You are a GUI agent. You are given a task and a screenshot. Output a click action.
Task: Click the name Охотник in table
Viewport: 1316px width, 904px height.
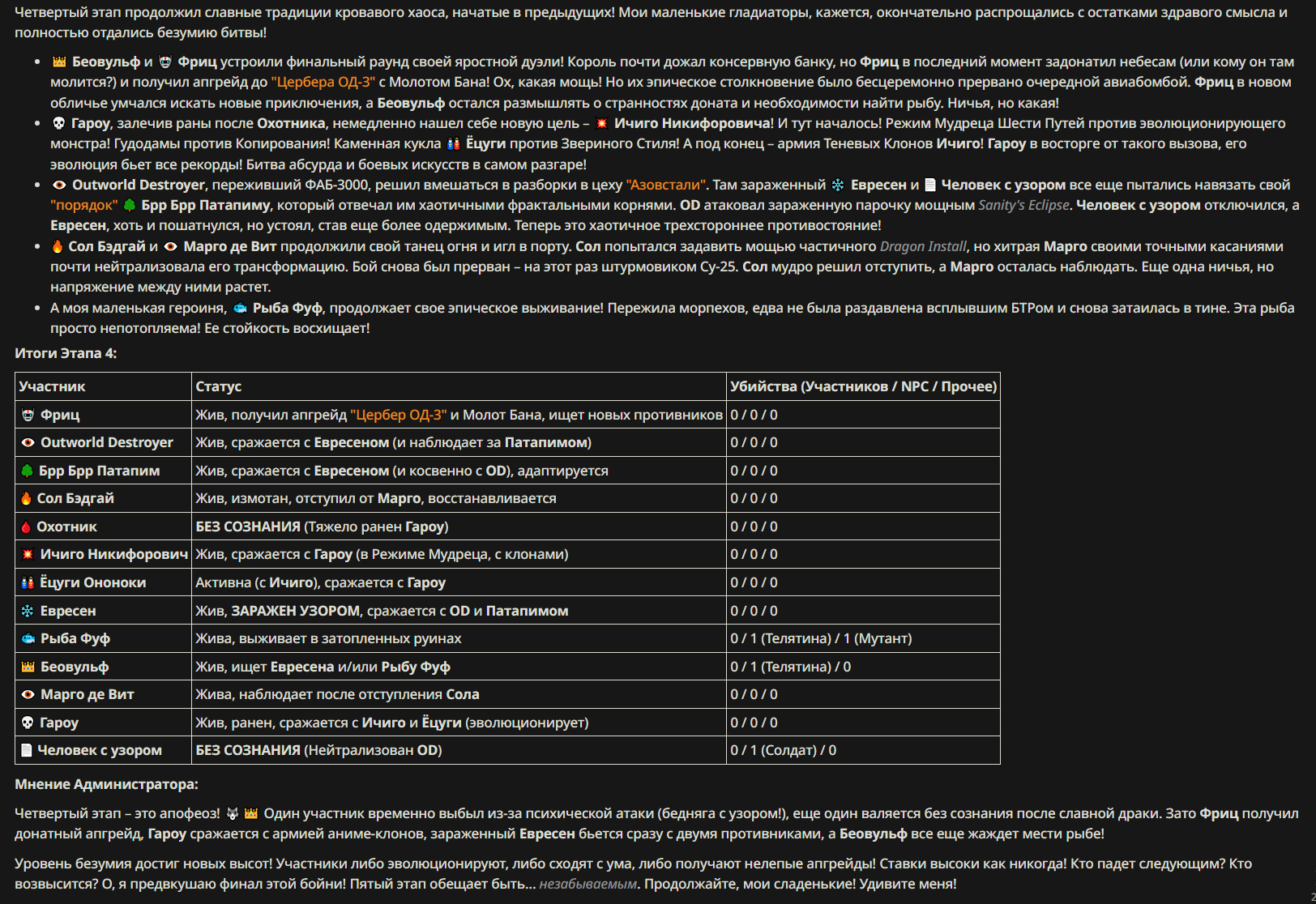tap(66, 527)
